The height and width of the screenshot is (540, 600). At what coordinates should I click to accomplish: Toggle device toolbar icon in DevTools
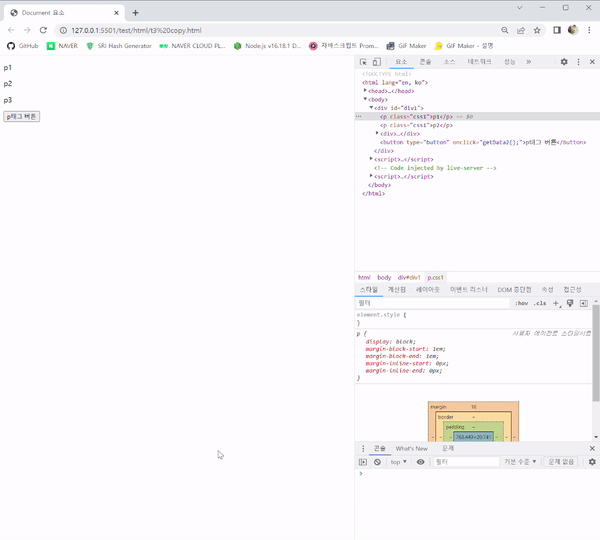tap(377, 62)
